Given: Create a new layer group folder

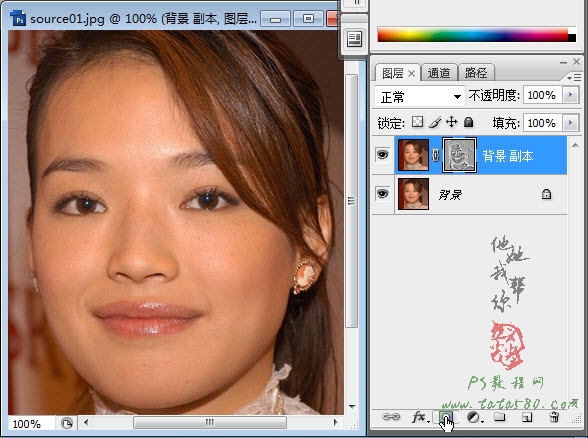Looking at the screenshot, I should click(x=500, y=417).
